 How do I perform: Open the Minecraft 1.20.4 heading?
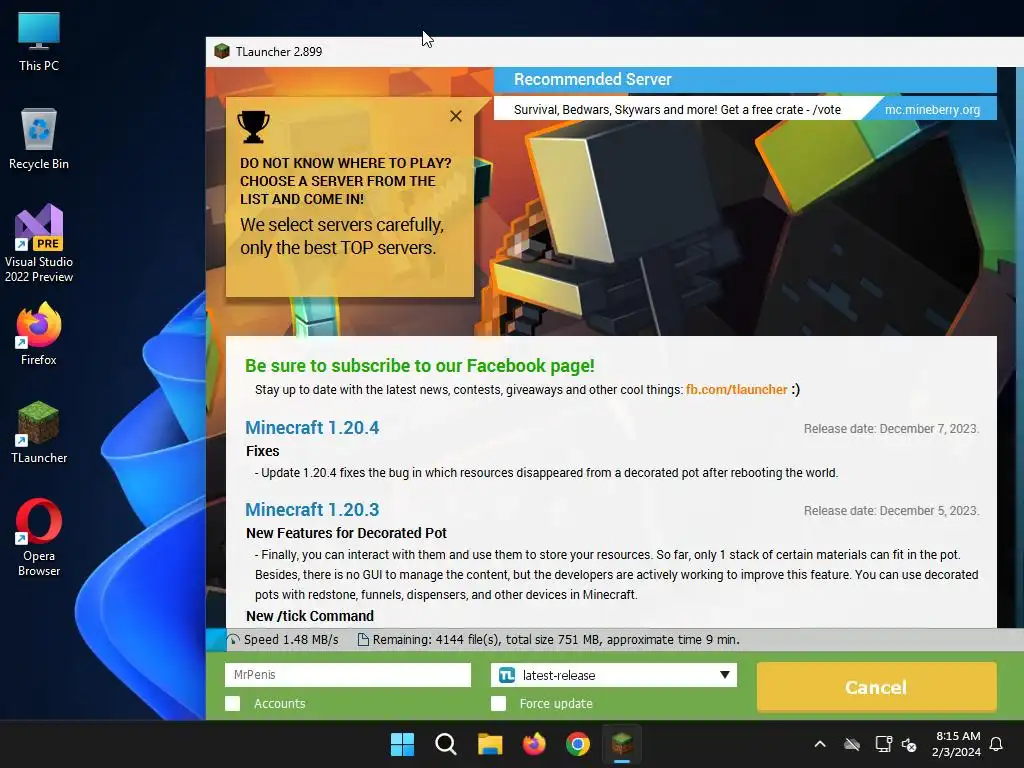pyautogui.click(x=312, y=428)
